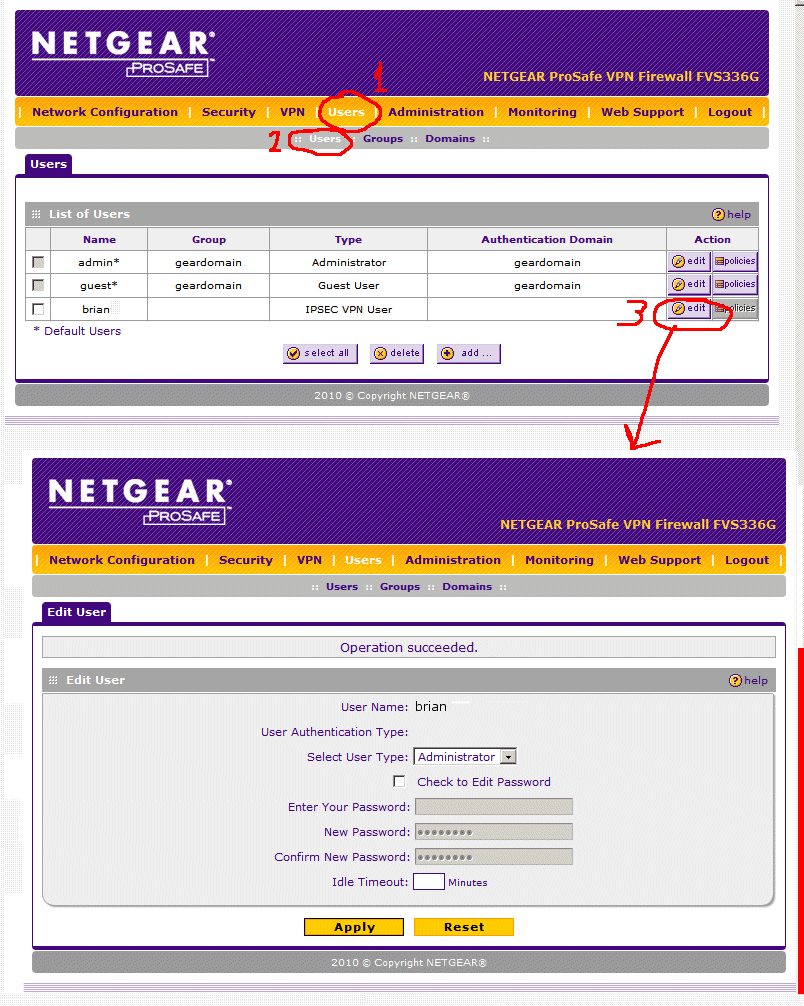Select the Edit User tab
Viewport: 804px width, 1006px height.
pyautogui.click(x=76, y=612)
